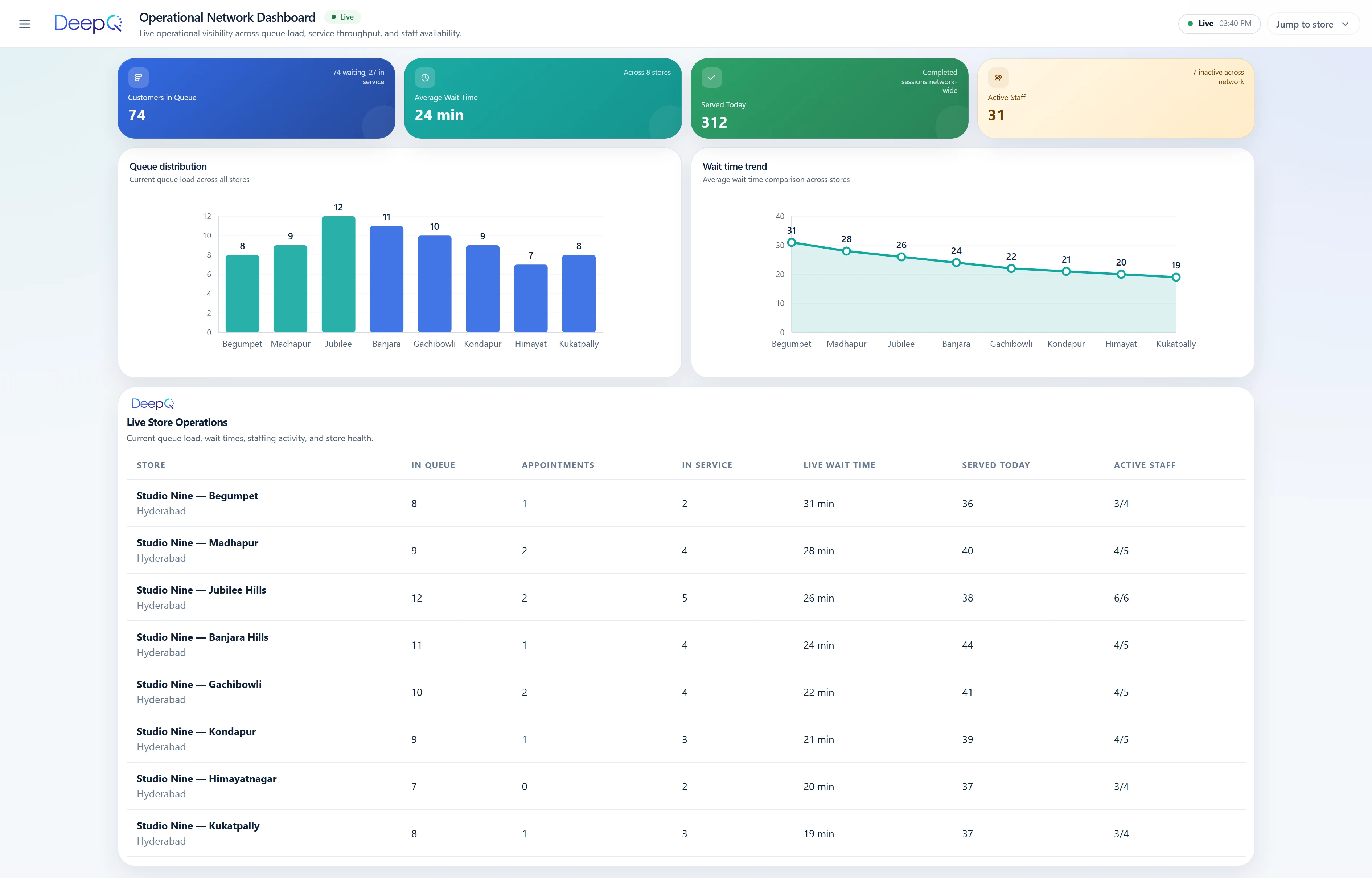The height and width of the screenshot is (878, 1372).
Task: Click the Jubilee point labeled 26 on trend
Action: [x=901, y=257]
